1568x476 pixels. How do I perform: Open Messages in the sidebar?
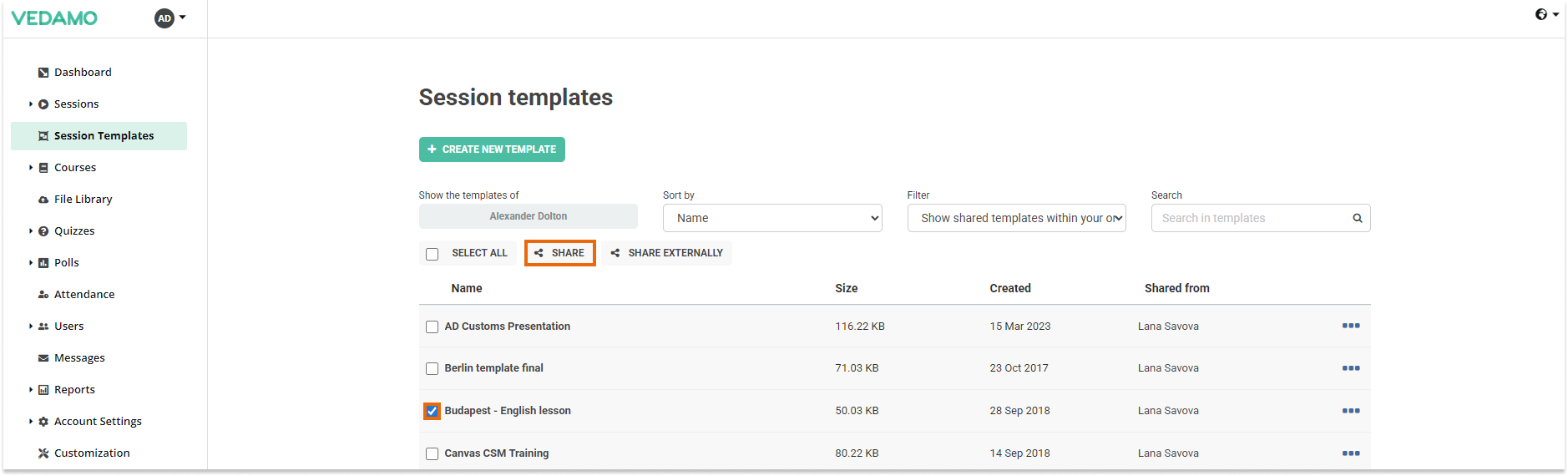pyautogui.click(x=79, y=358)
